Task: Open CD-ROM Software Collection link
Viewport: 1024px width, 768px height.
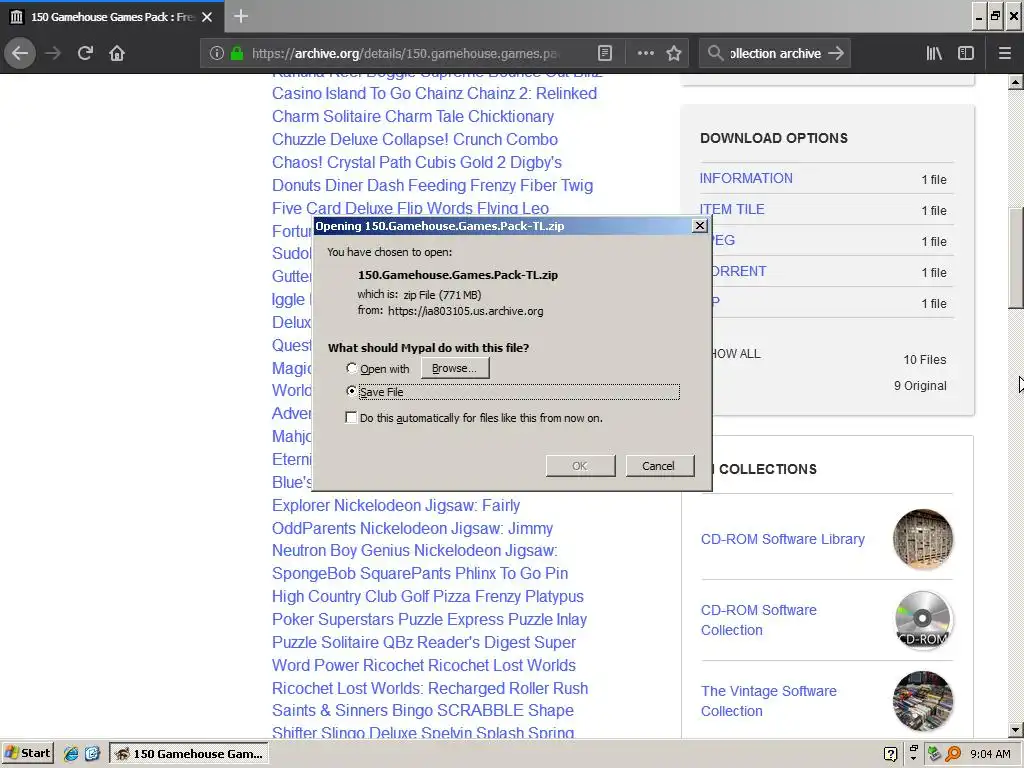Action: click(758, 620)
